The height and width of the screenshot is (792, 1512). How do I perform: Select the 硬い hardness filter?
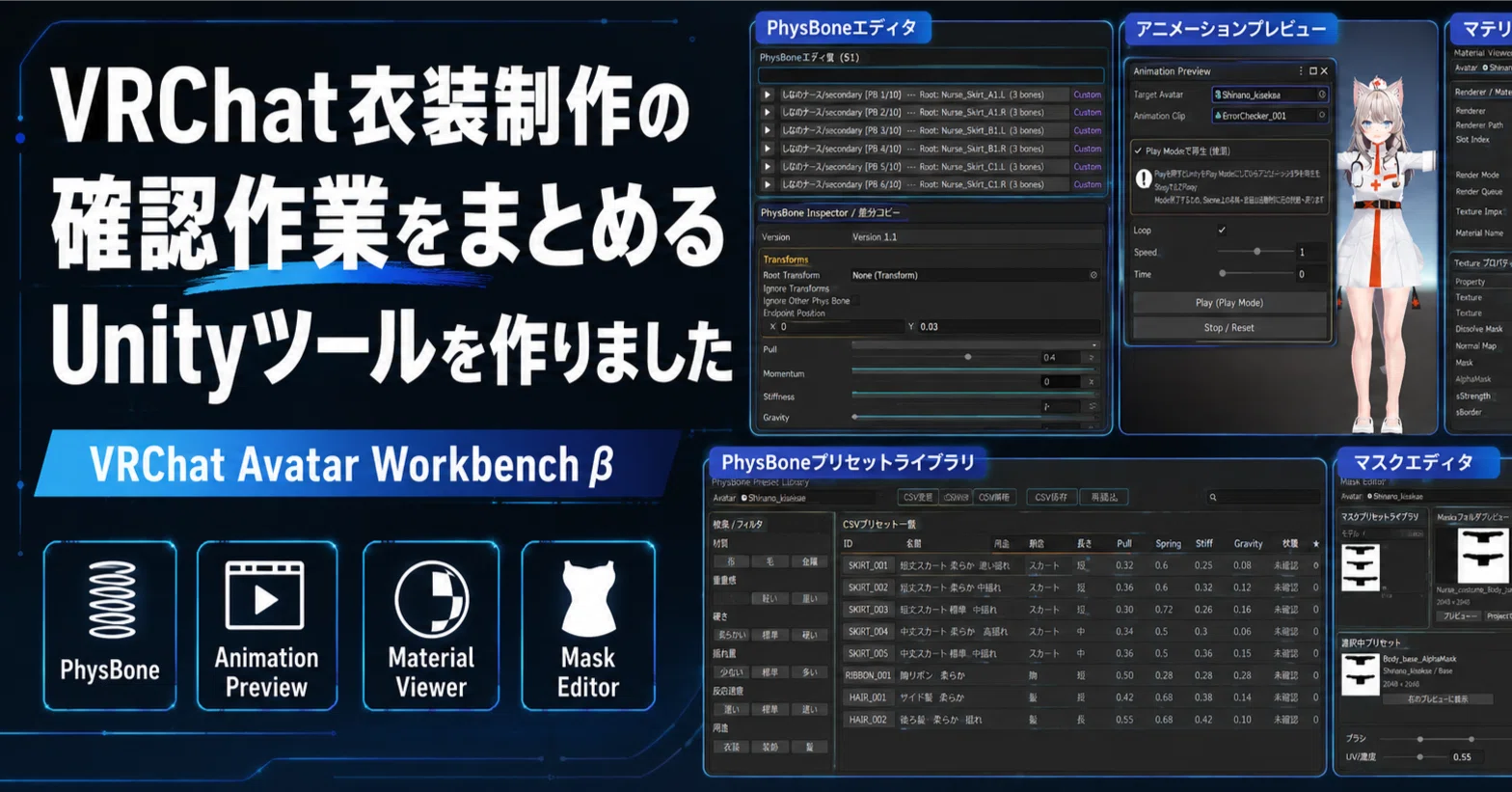(809, 635)
